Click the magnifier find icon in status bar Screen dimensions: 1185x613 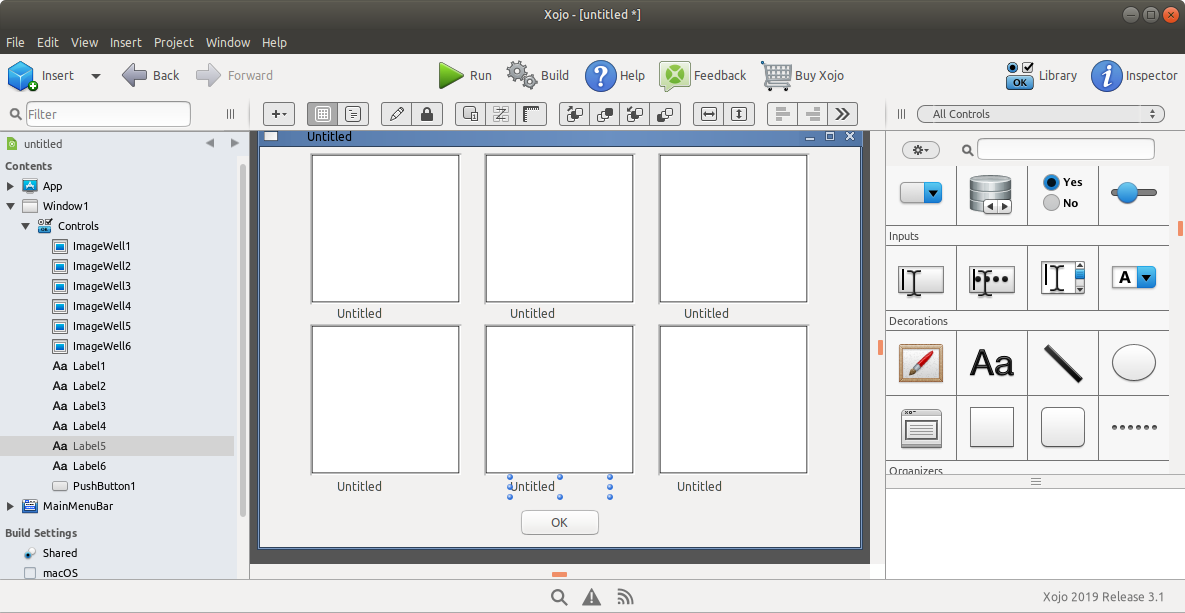[x=558, y=597]
